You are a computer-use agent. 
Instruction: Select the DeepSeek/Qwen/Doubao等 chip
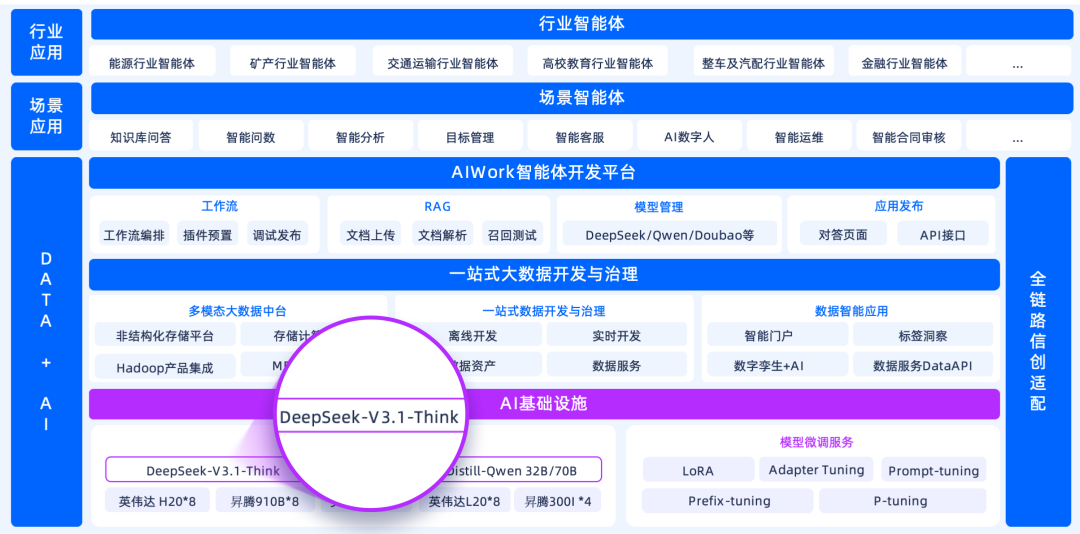(669, 234)
